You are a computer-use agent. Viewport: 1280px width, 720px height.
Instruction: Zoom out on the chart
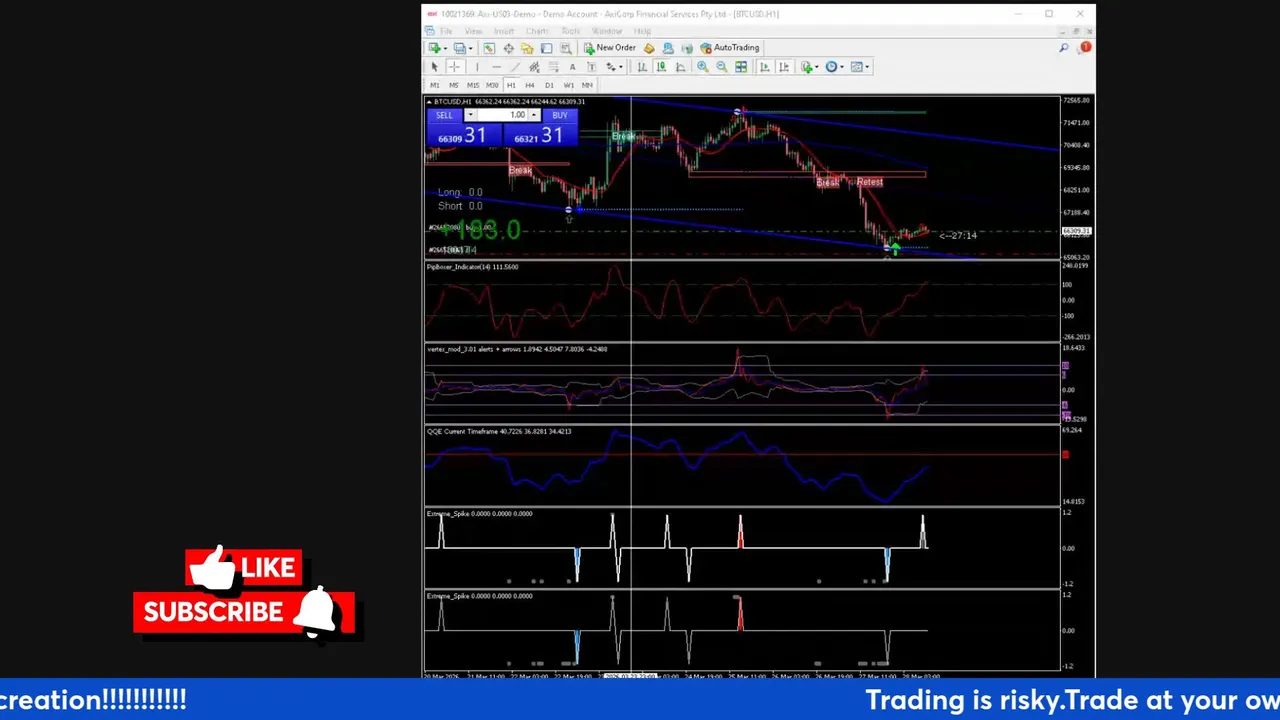pos(721,67)
